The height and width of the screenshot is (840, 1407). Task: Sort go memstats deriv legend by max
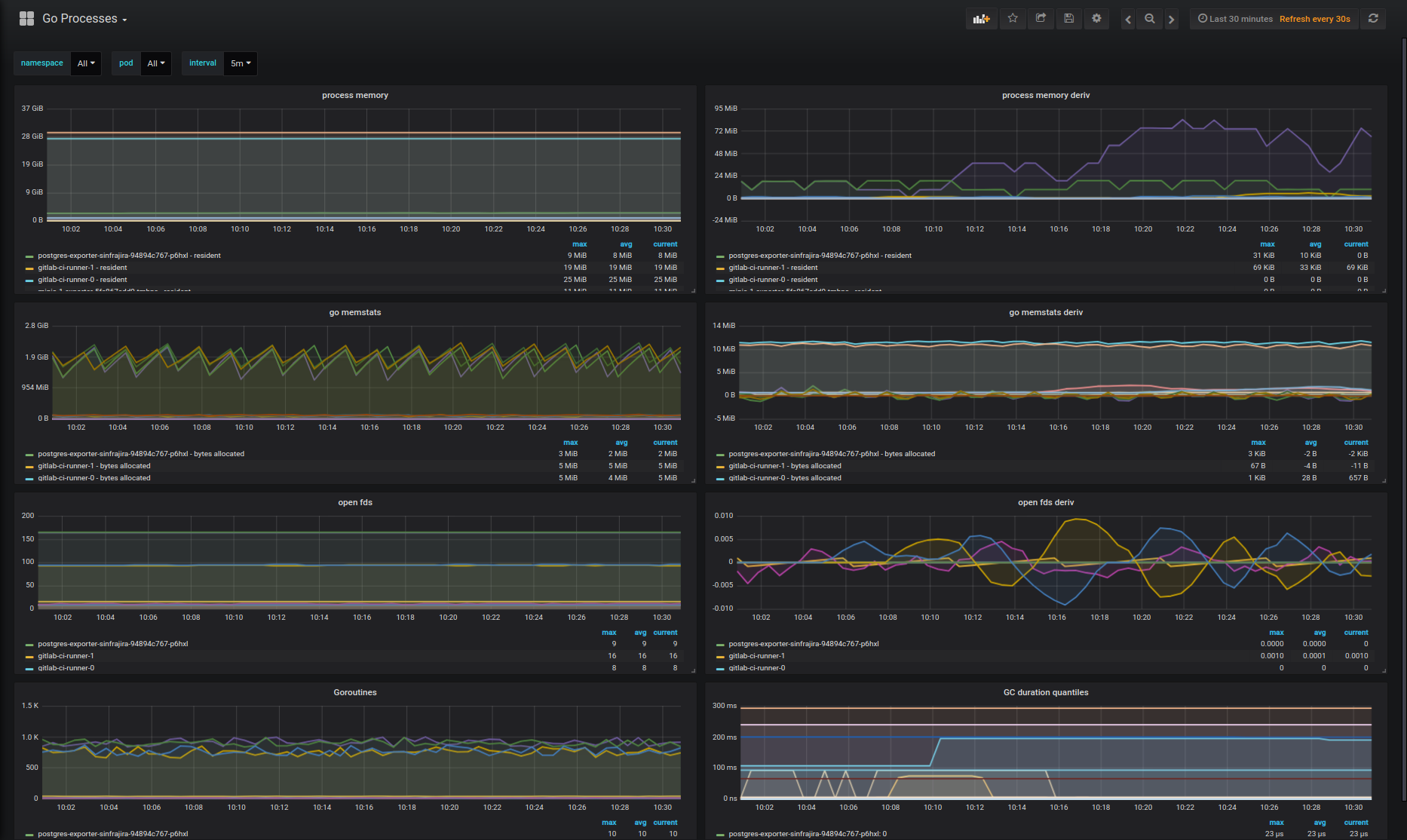[x=1258, y=443]
